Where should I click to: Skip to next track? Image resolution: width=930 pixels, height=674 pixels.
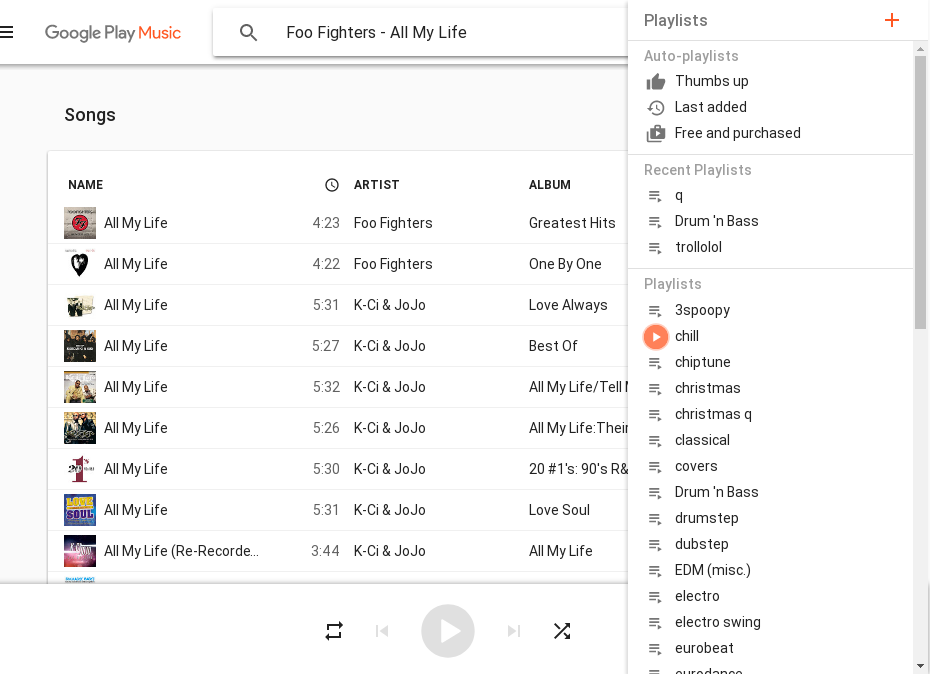pyautogui.click(x=514, y=631)
